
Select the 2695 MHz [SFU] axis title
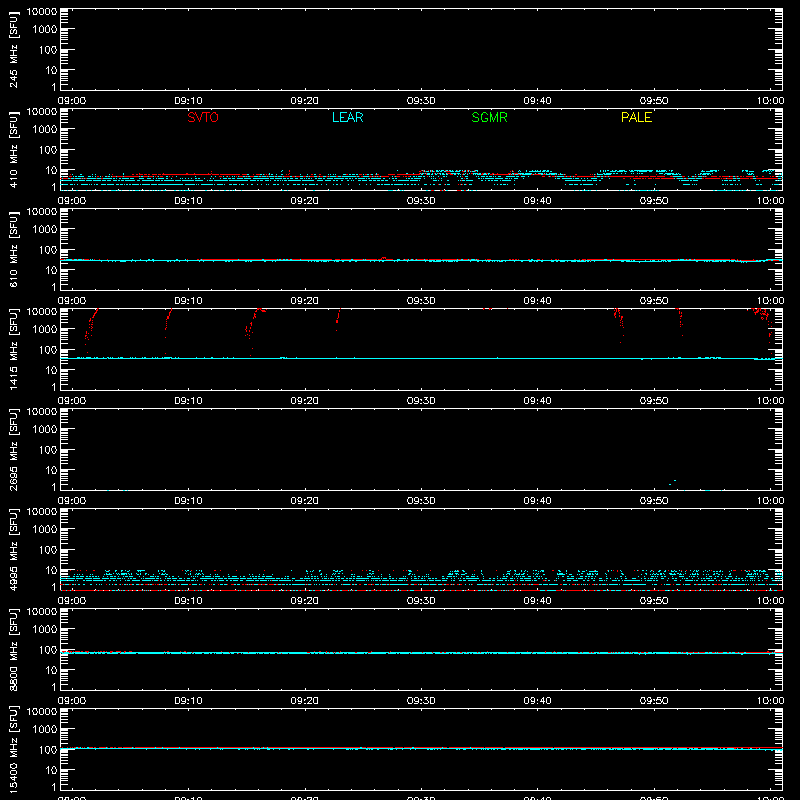coord(13,449)
